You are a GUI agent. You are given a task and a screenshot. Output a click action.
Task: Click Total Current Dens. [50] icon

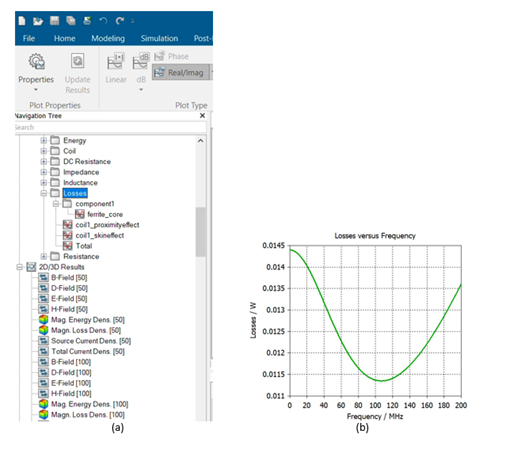[x=43, y=351]
